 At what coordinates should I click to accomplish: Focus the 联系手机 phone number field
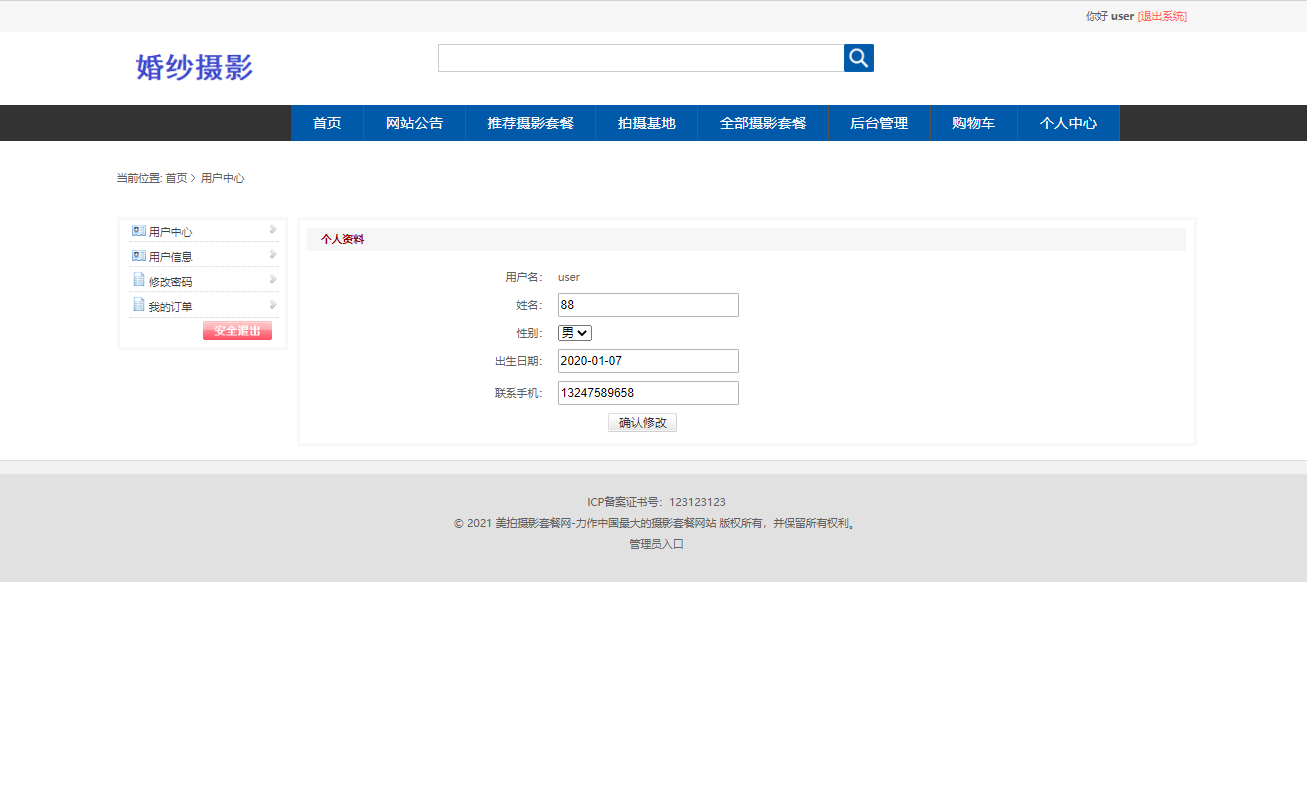click(648, 393)
